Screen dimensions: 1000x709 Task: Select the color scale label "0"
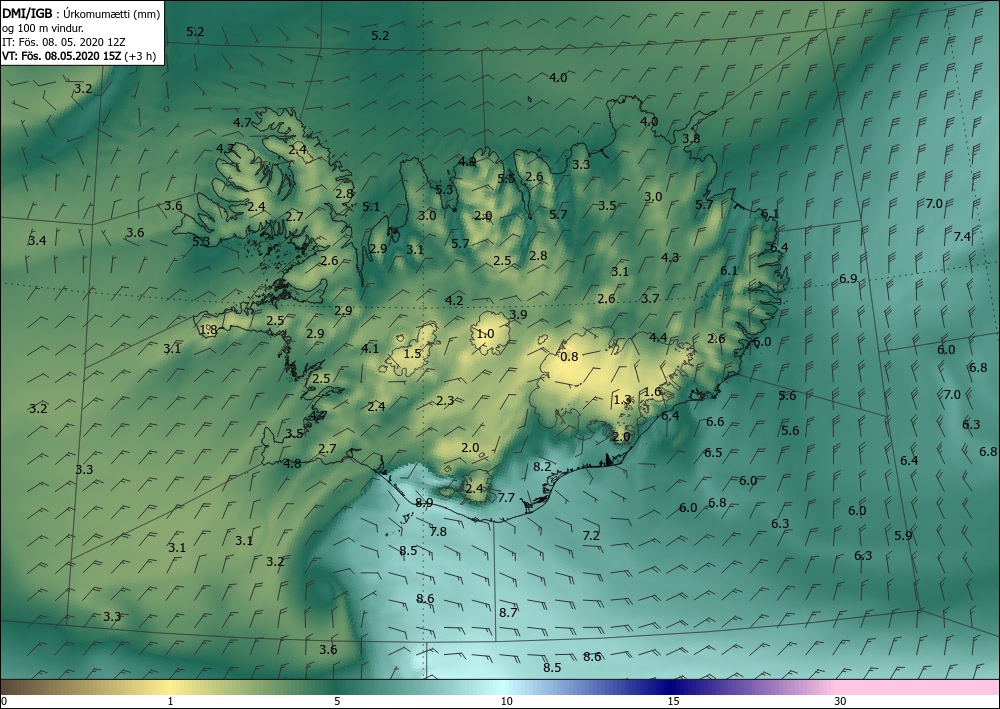[x=4, y=701]
